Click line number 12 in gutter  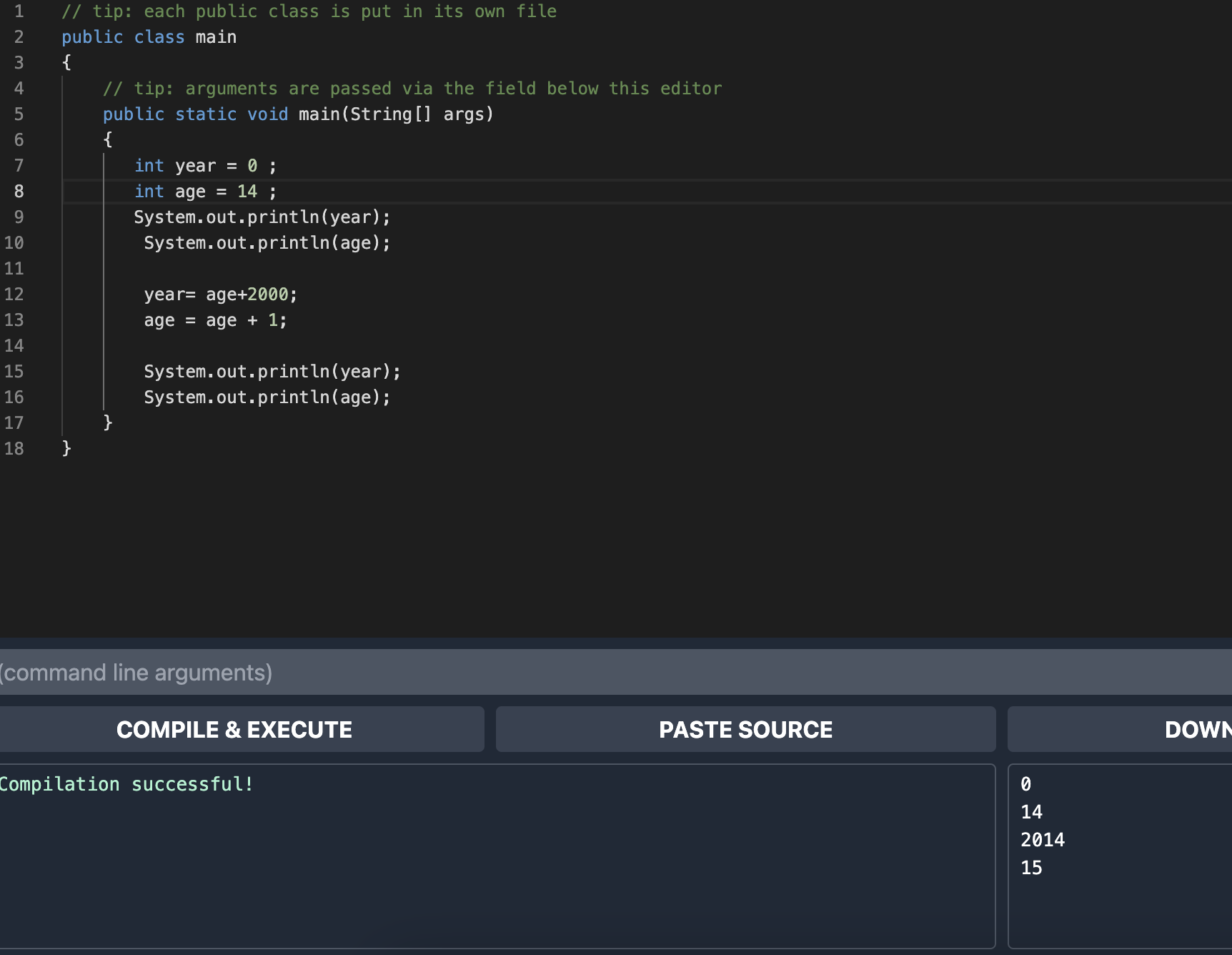tap(14, 295)
